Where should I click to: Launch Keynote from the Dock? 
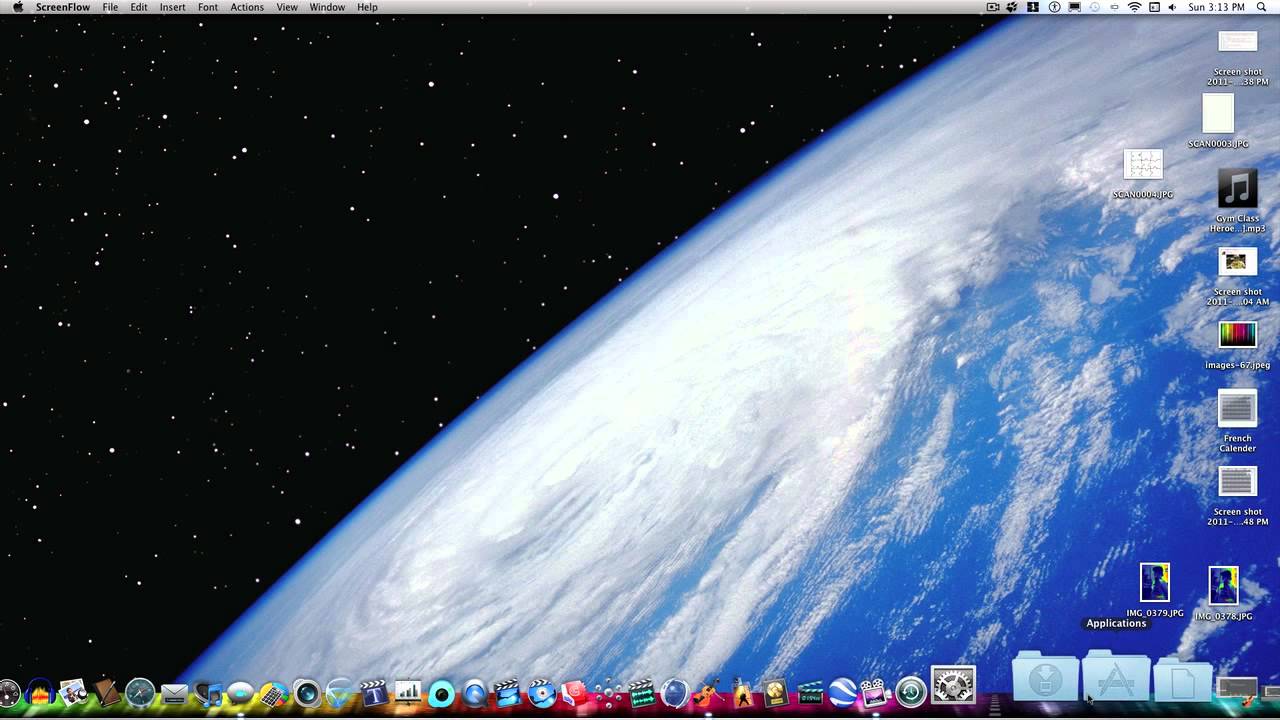[407, 692]
